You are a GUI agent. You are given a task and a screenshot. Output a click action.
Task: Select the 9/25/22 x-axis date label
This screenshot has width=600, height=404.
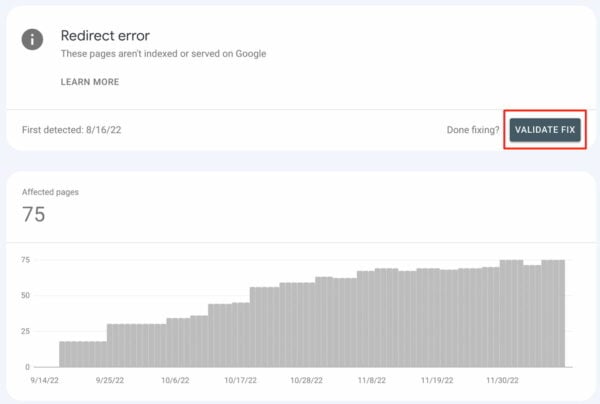(x=112, y=381)
